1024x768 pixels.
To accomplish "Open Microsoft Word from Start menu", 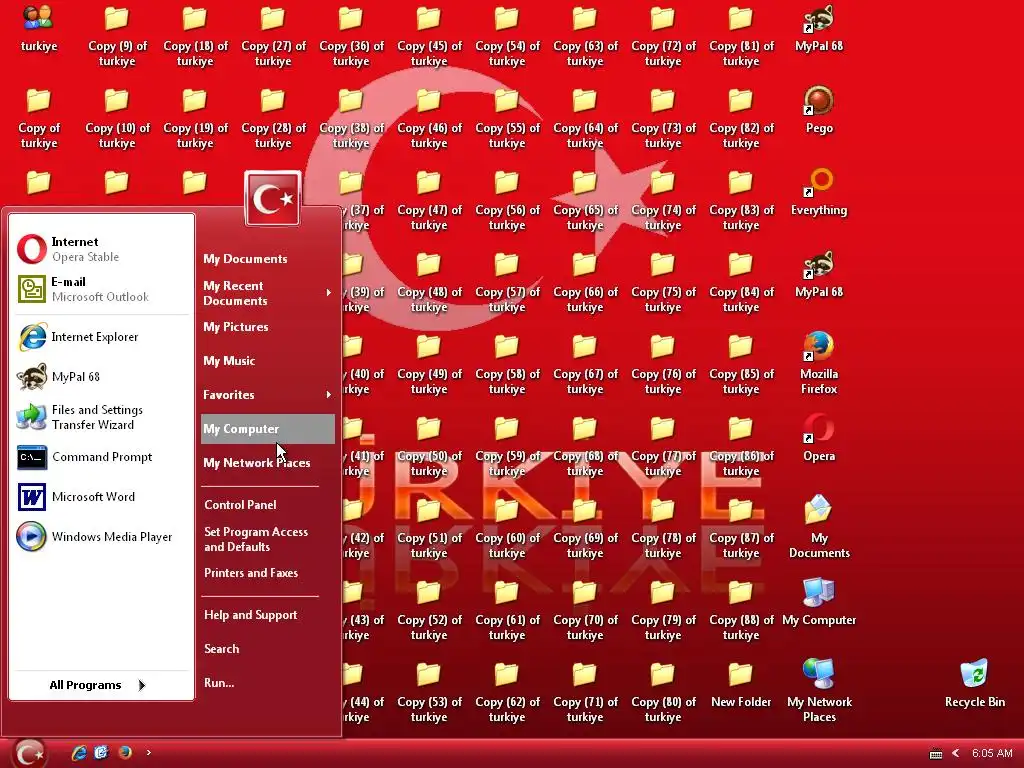I will pyautogui.click(x=101, y=497).
